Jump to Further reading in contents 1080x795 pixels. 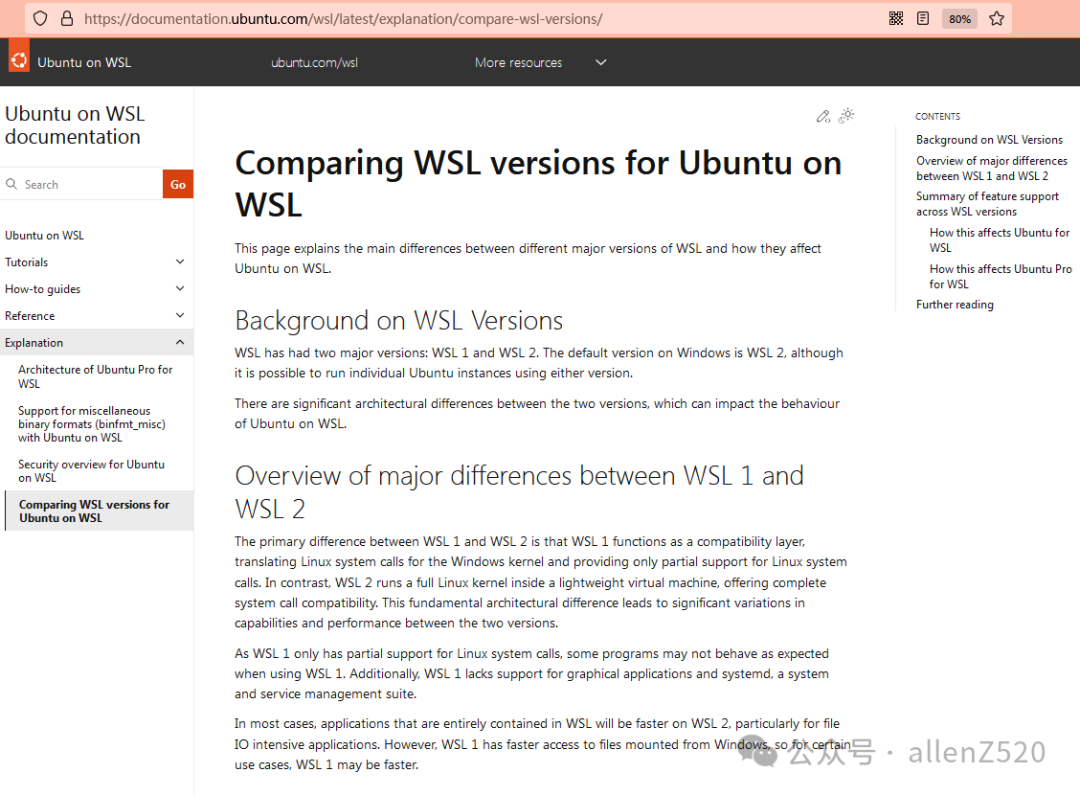pos(955,304)
